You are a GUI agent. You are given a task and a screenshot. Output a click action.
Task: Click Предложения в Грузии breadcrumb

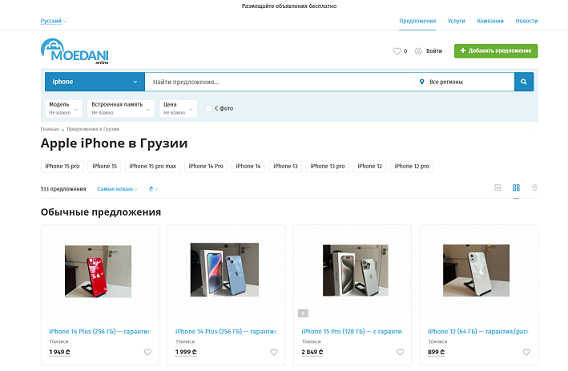[93, 129]
